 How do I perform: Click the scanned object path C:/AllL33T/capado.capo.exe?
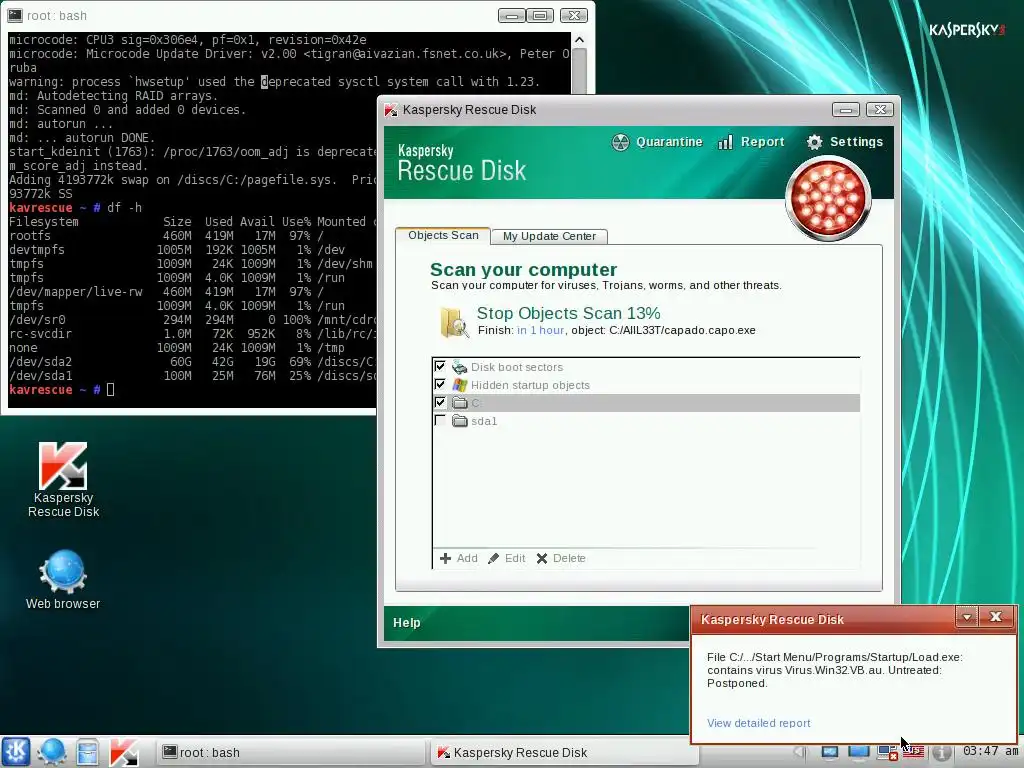pyautogui.click(x=682, y=330)
